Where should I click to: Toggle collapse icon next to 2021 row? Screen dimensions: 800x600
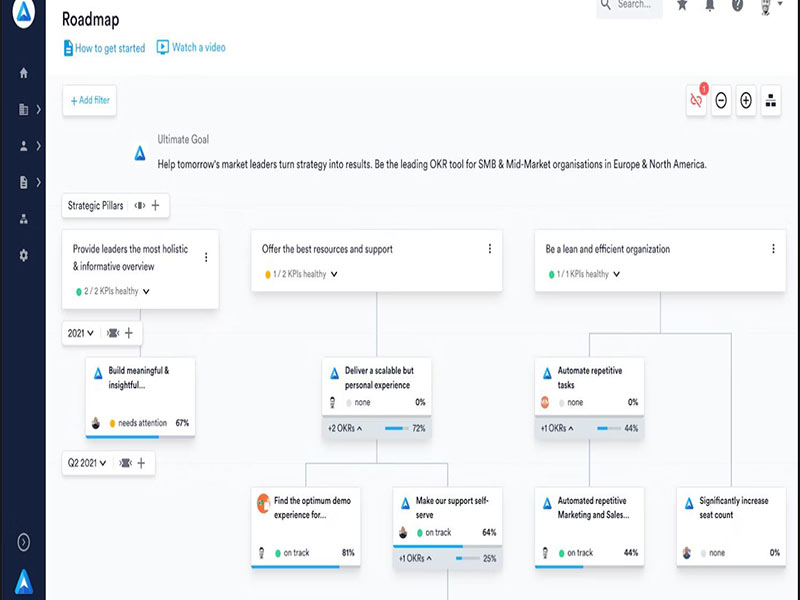click(x=112, y=333)
